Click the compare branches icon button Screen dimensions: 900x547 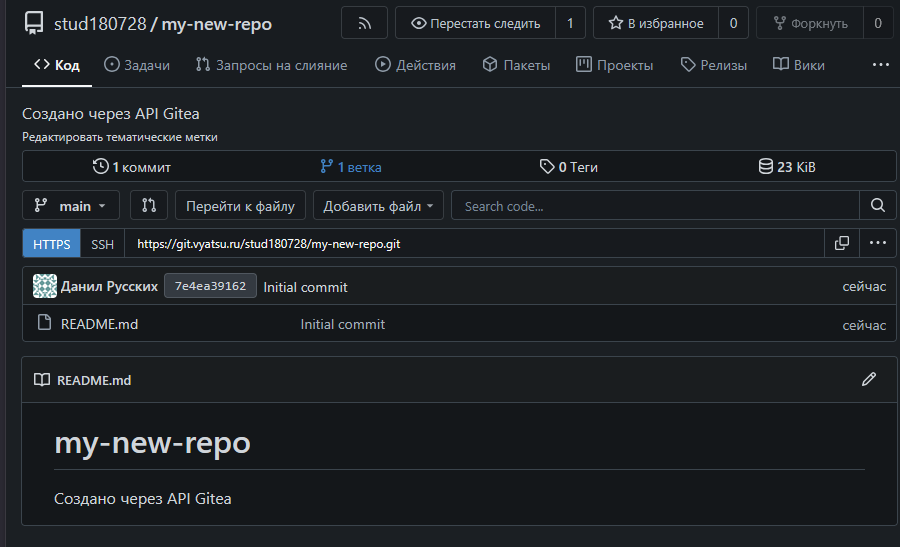149,206
